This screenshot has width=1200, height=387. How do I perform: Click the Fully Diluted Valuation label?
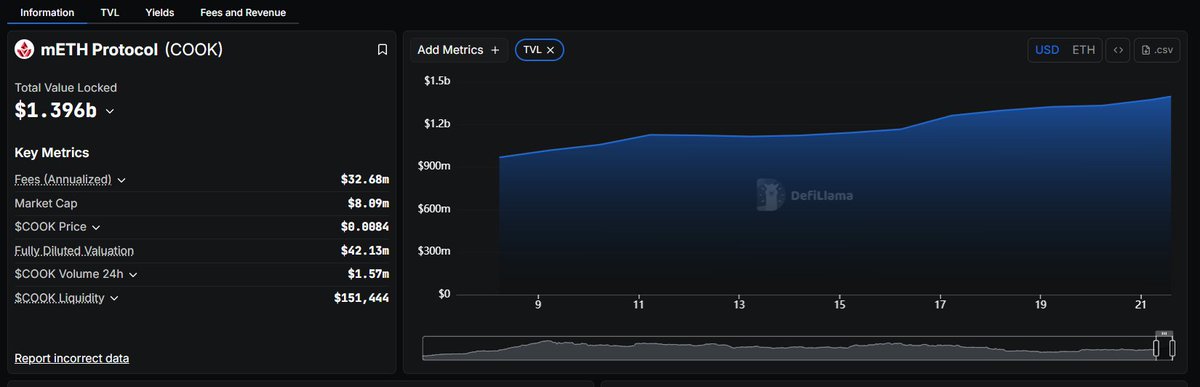click(74, 250)
